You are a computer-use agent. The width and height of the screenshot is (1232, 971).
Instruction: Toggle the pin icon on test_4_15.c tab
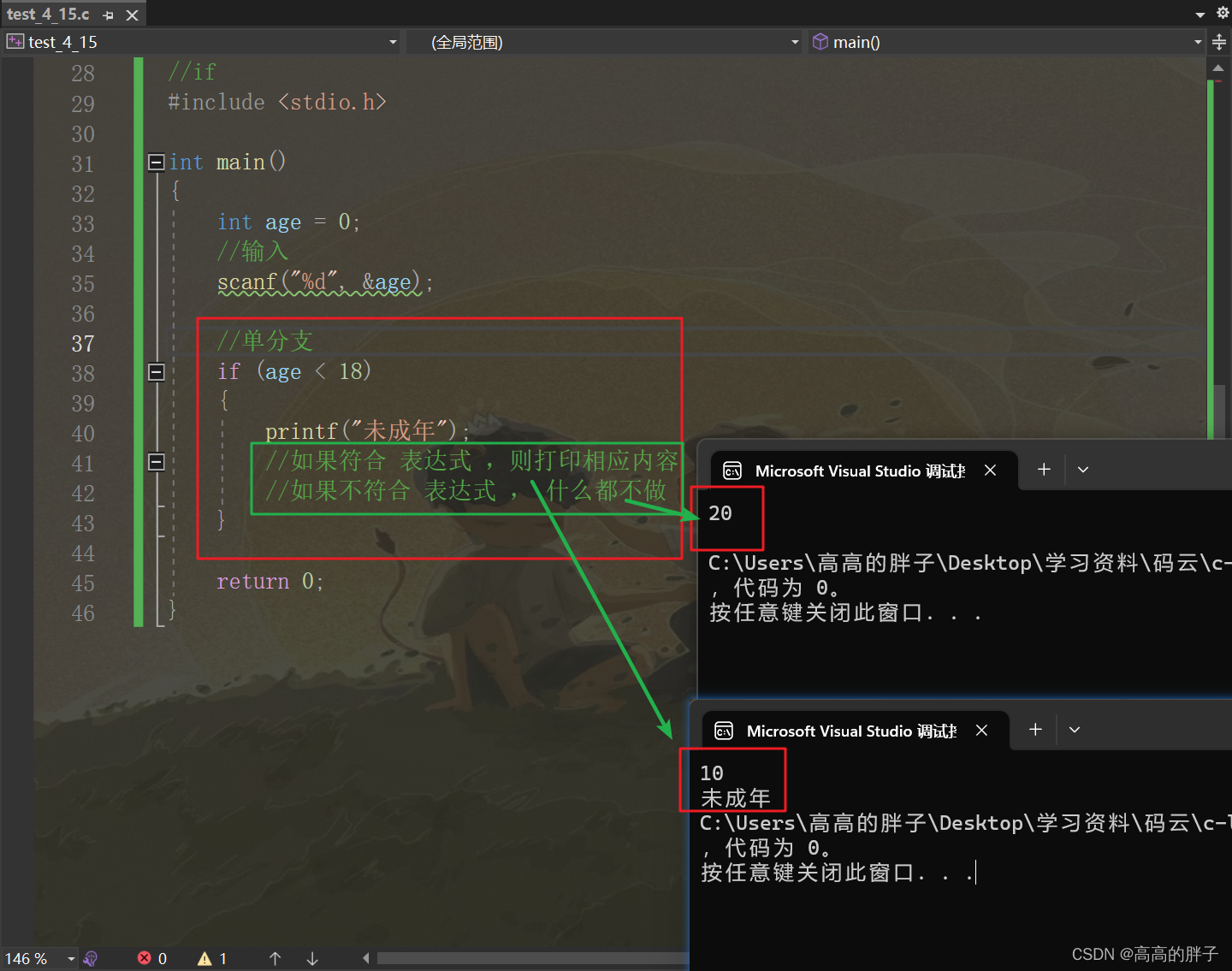pos(108,14)
